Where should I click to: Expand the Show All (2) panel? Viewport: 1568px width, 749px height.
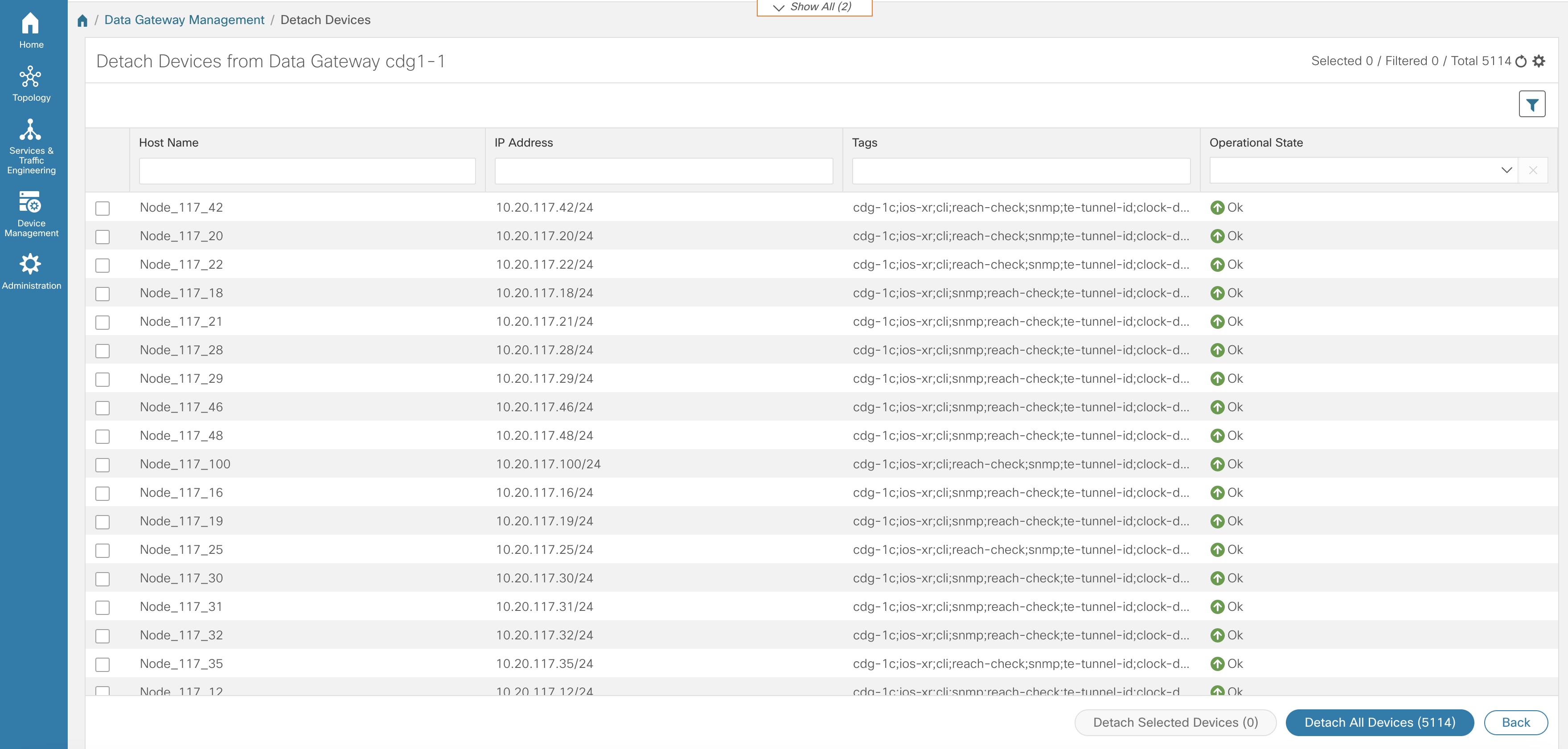pos(814,7)
